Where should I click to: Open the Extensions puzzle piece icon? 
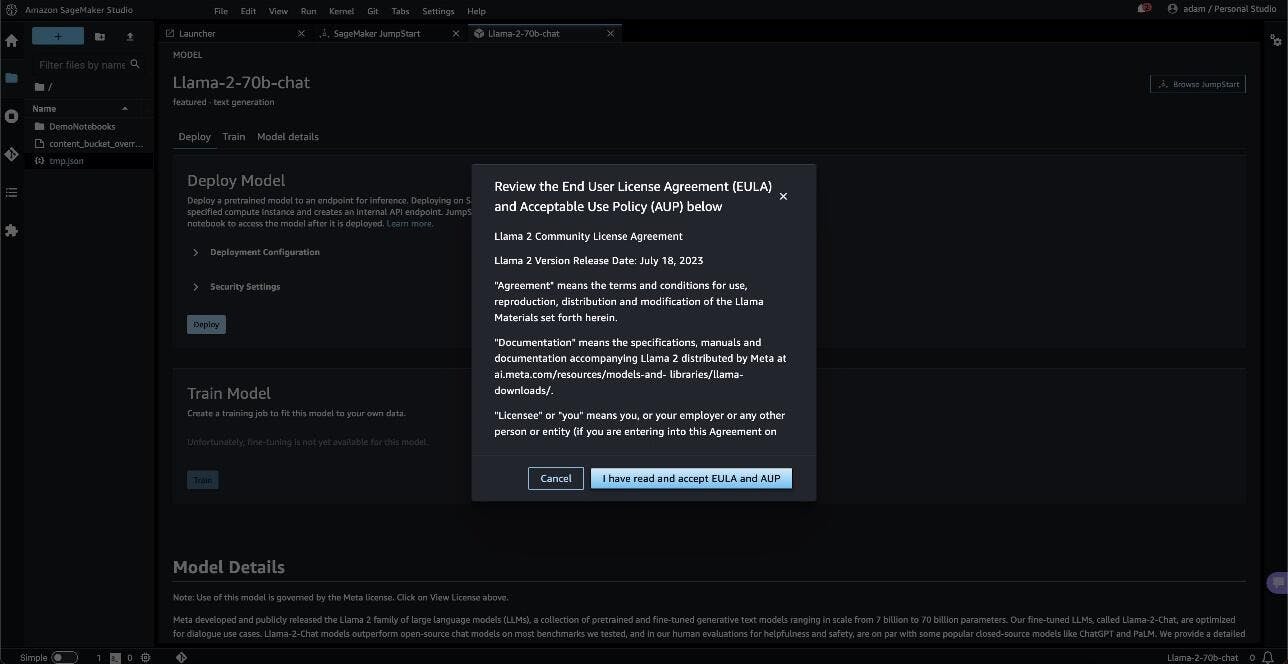(x=12, y=230)
